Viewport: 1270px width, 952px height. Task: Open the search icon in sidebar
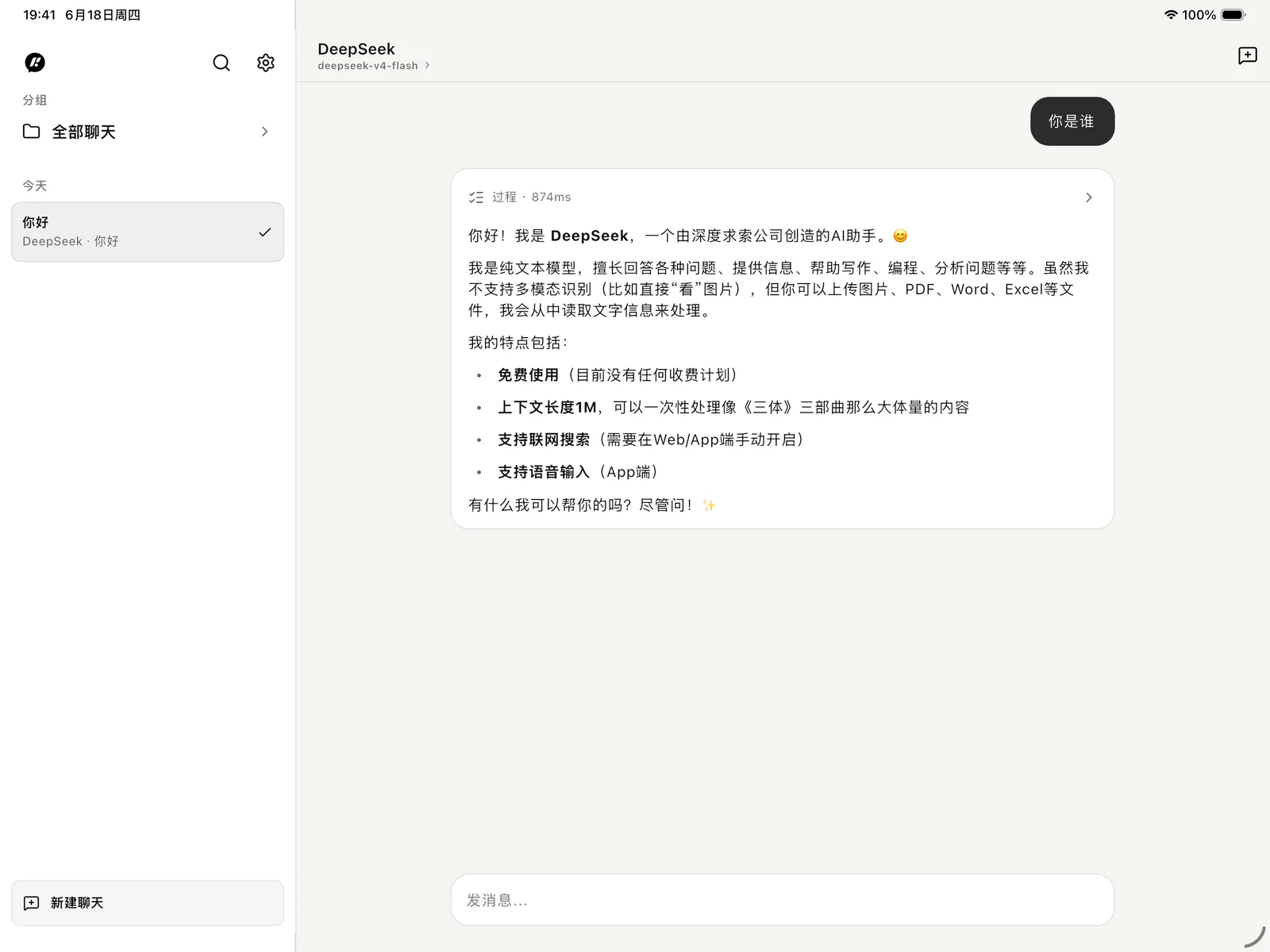tap(221, 63)
